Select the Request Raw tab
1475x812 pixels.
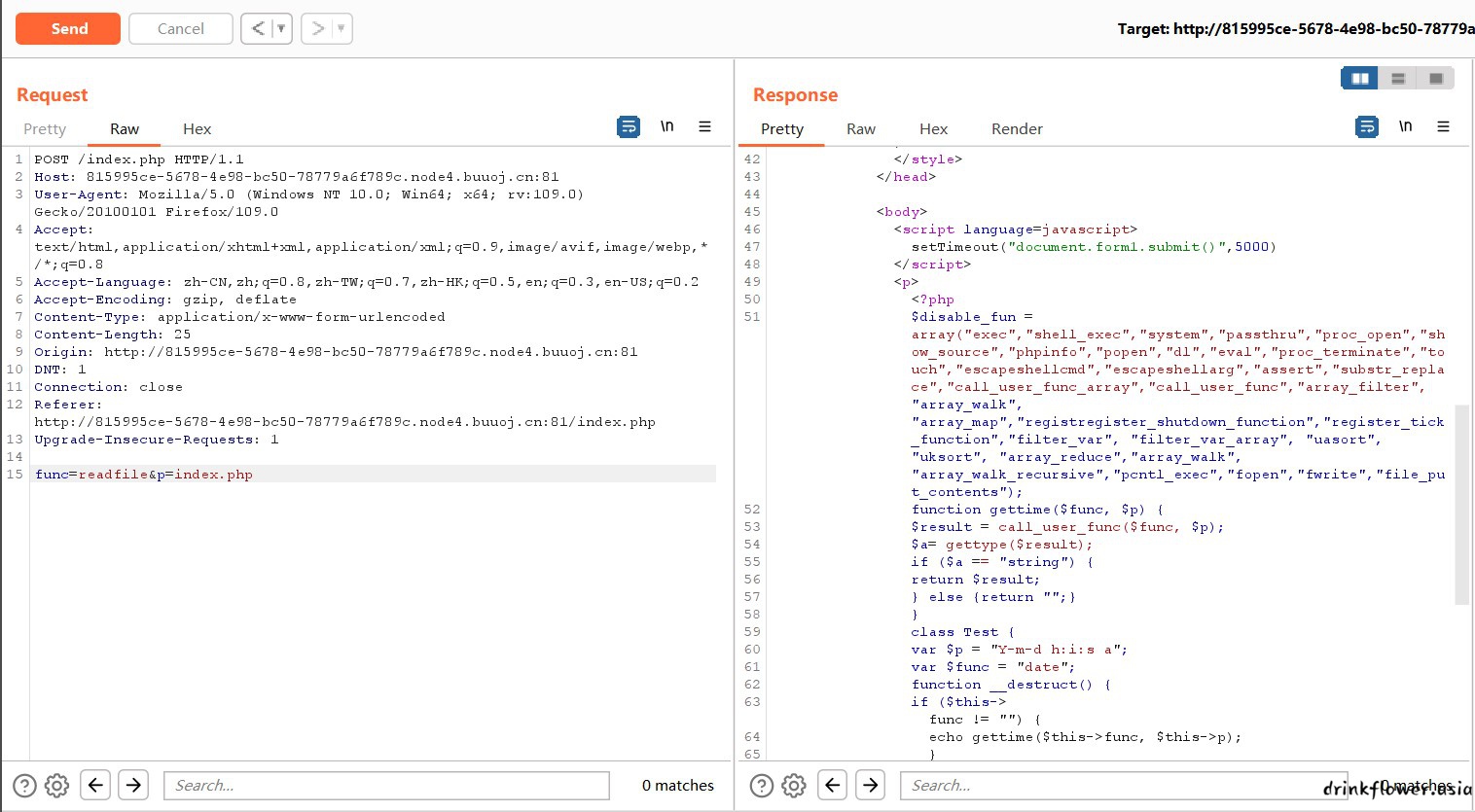[125, 128]
